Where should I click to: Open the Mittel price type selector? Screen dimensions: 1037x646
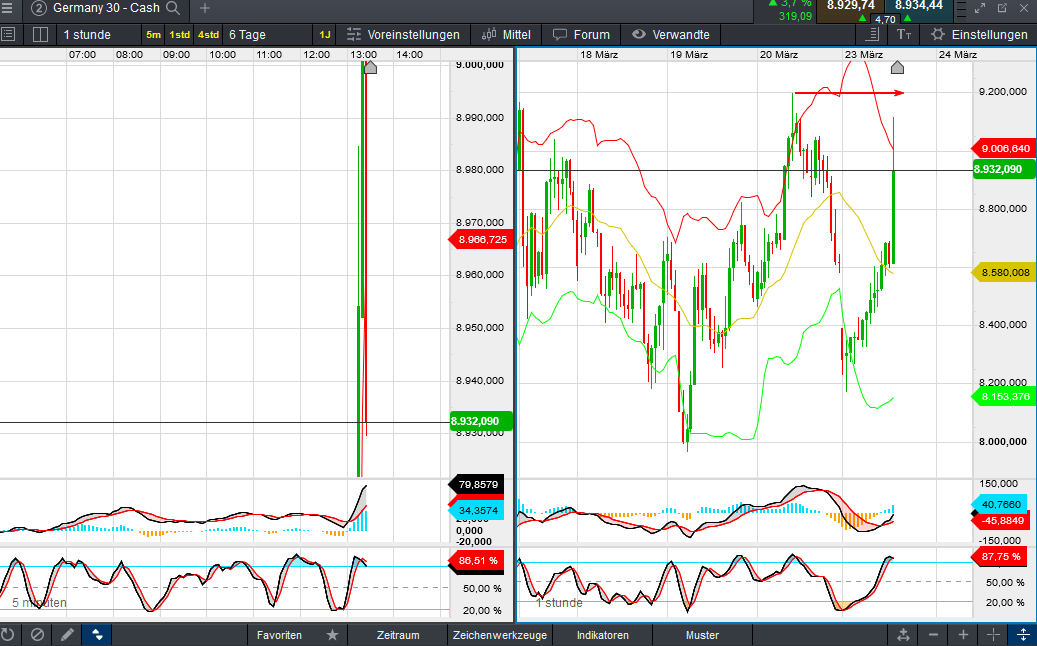pos(506,34)
